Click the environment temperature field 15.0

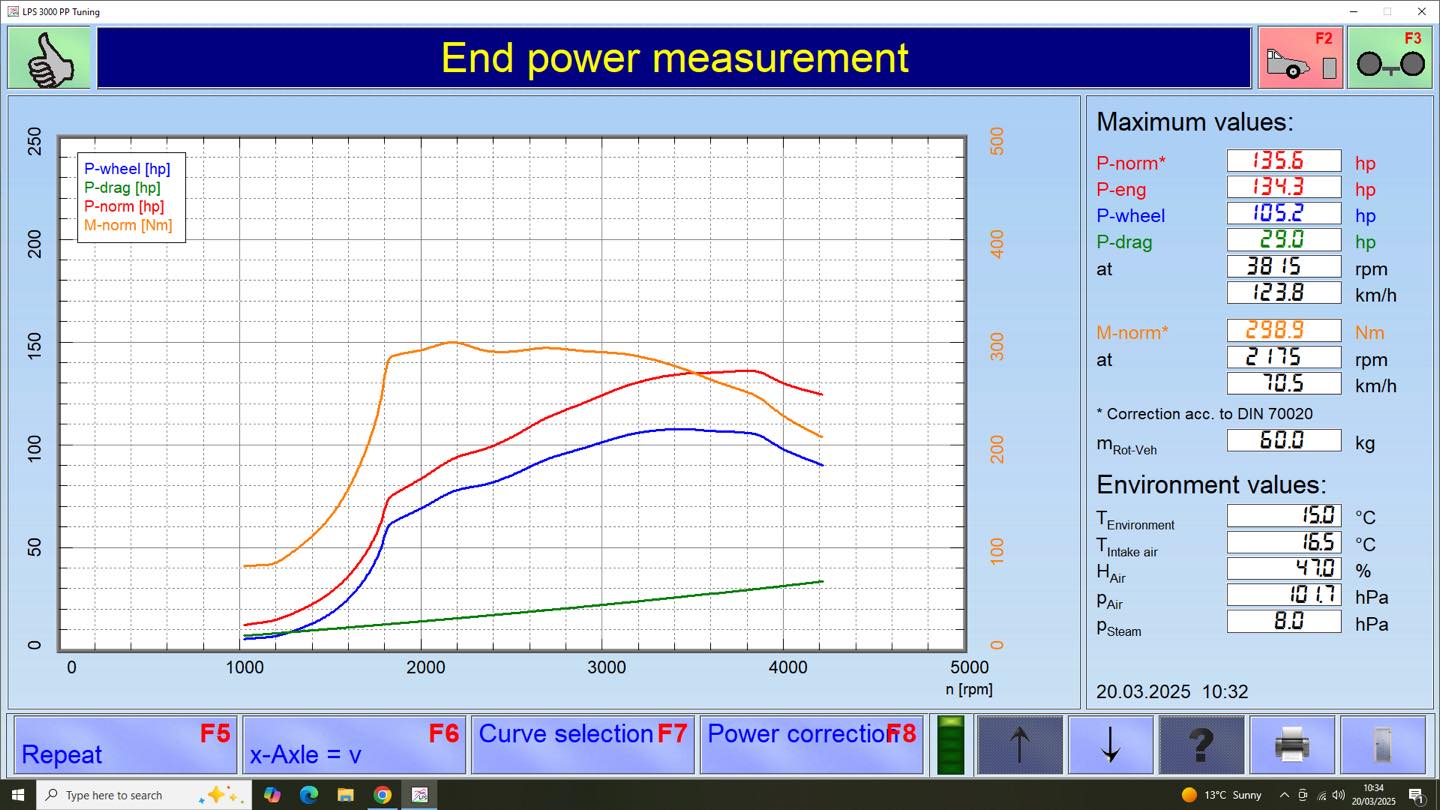[x=1284, y=515]
